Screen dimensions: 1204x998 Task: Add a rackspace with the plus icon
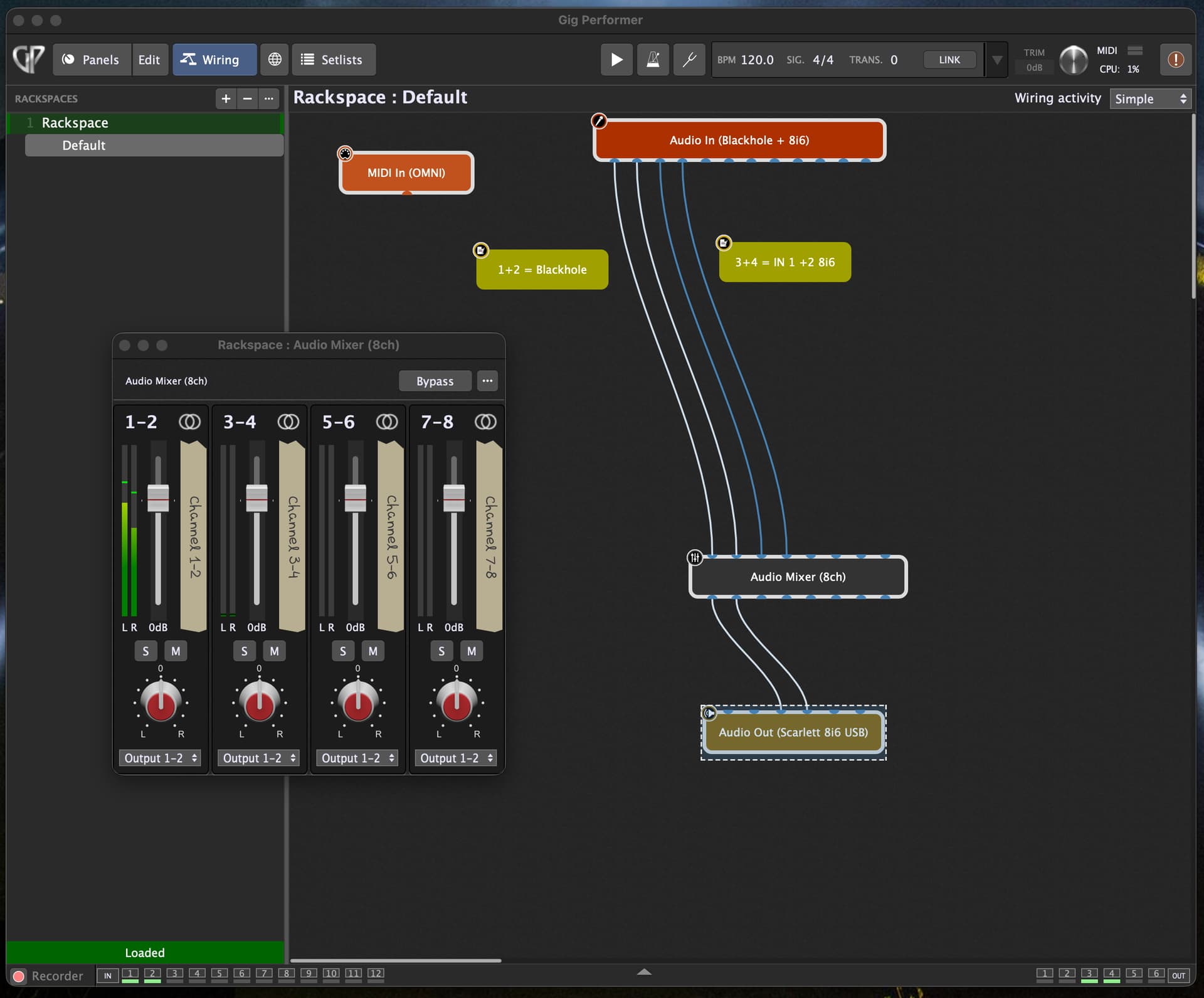click(226, 98)
